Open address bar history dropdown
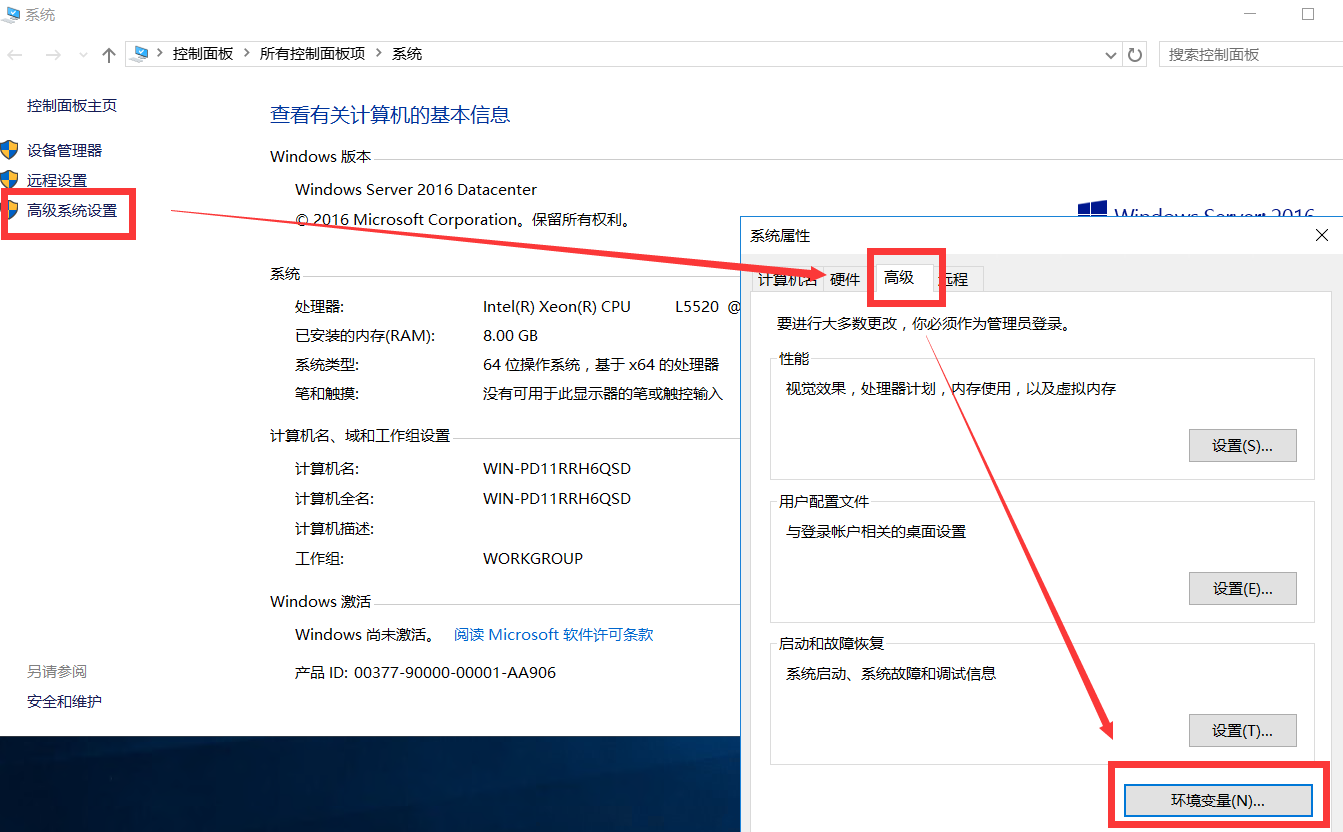This screenshot has width=1343, height=832. (x=1111, y=55)
